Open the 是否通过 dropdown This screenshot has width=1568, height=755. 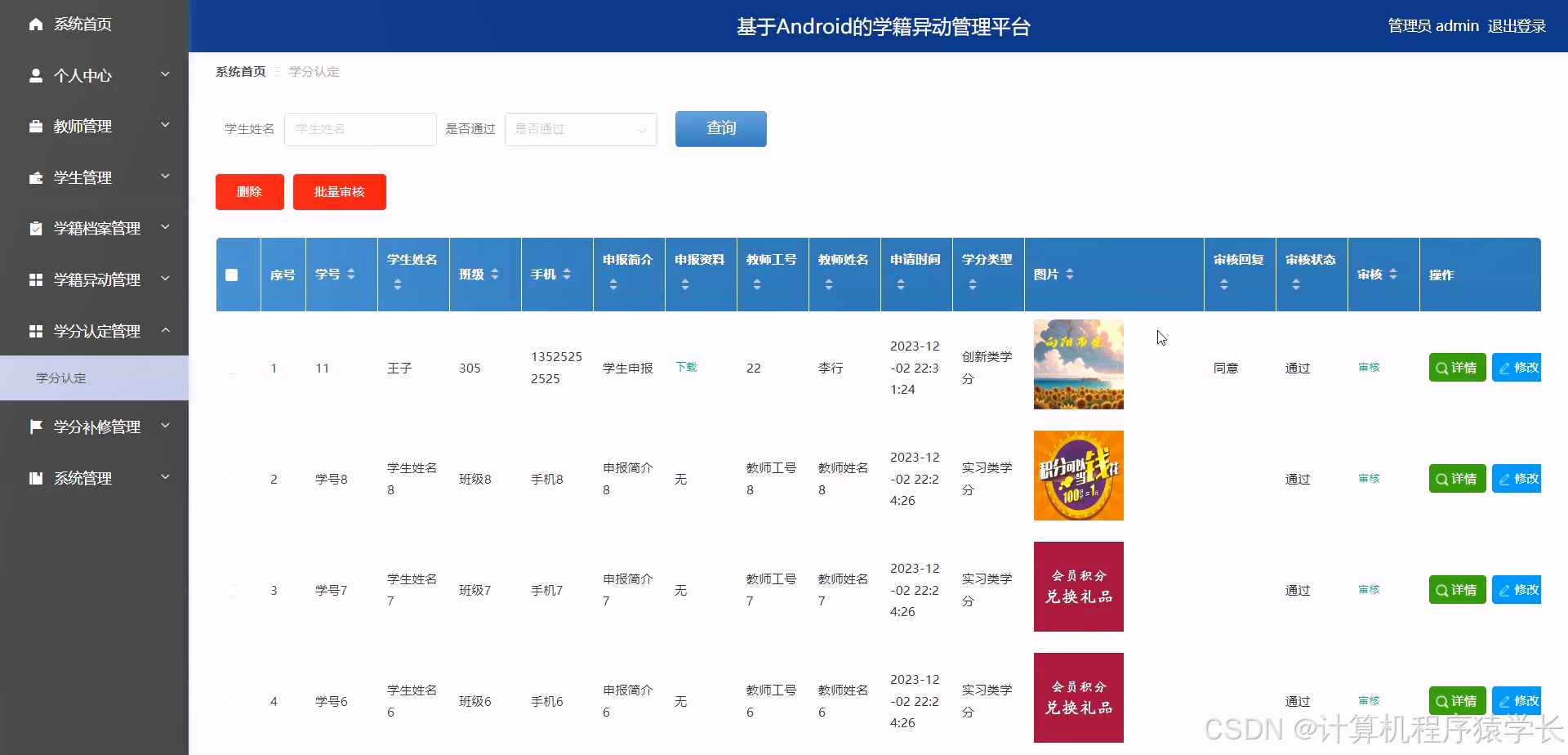581,128
